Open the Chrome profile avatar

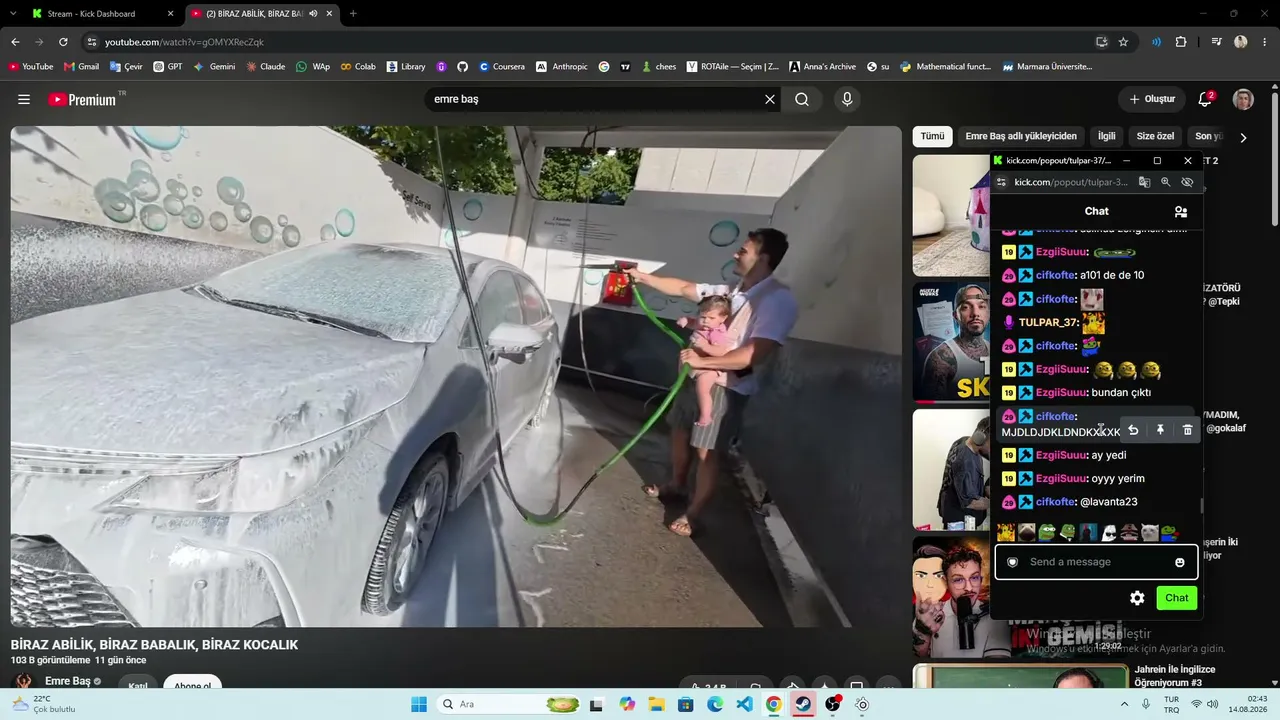click(1241, 42)
